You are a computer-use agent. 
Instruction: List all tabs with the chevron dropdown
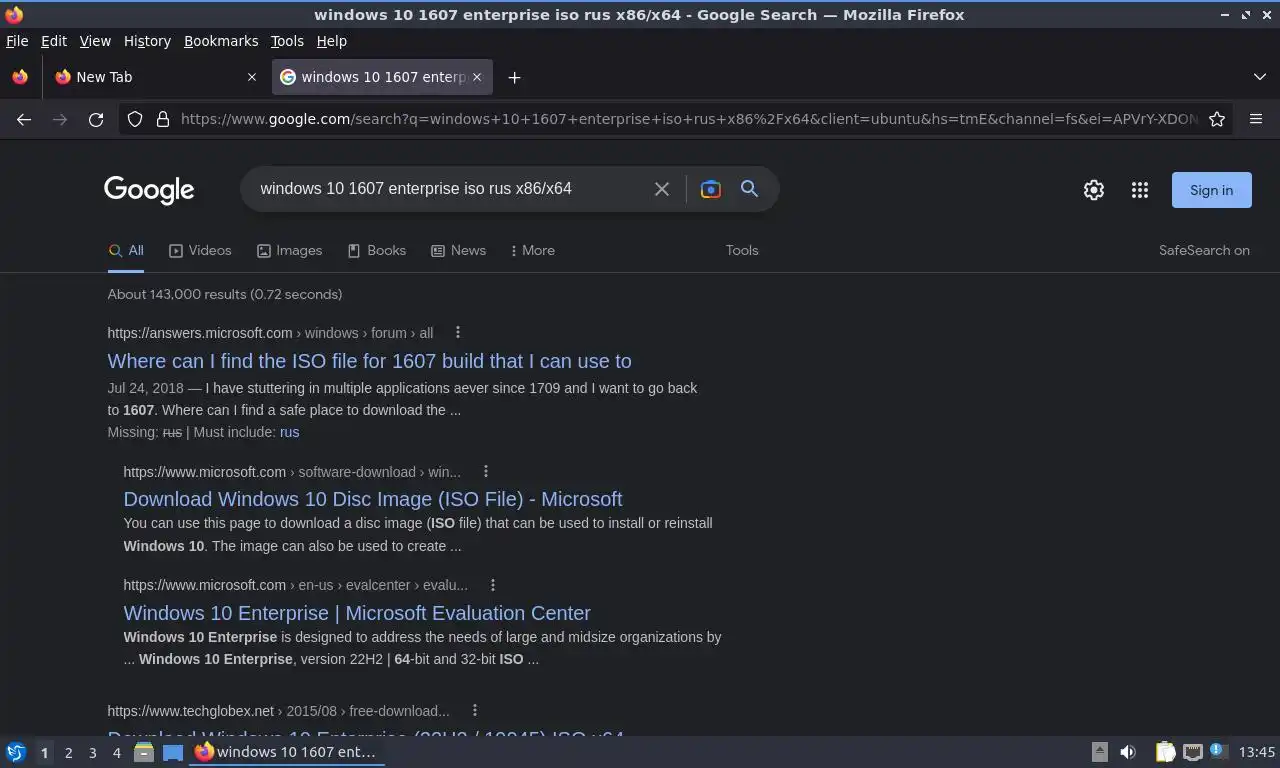pos(1259,77)
